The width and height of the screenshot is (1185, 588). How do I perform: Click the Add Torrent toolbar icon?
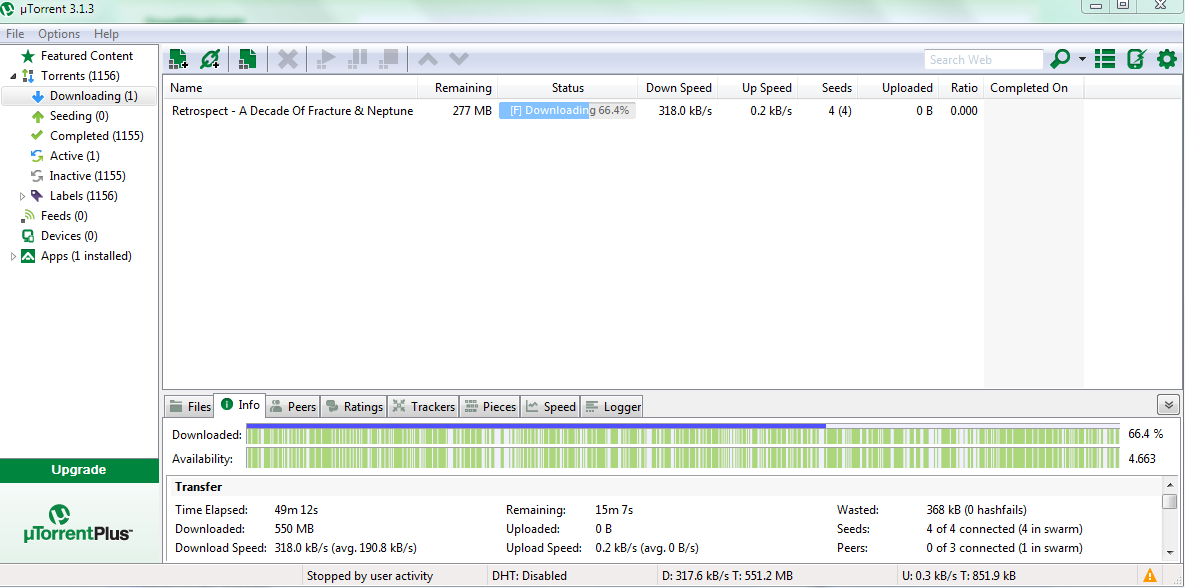pos(178,59)
